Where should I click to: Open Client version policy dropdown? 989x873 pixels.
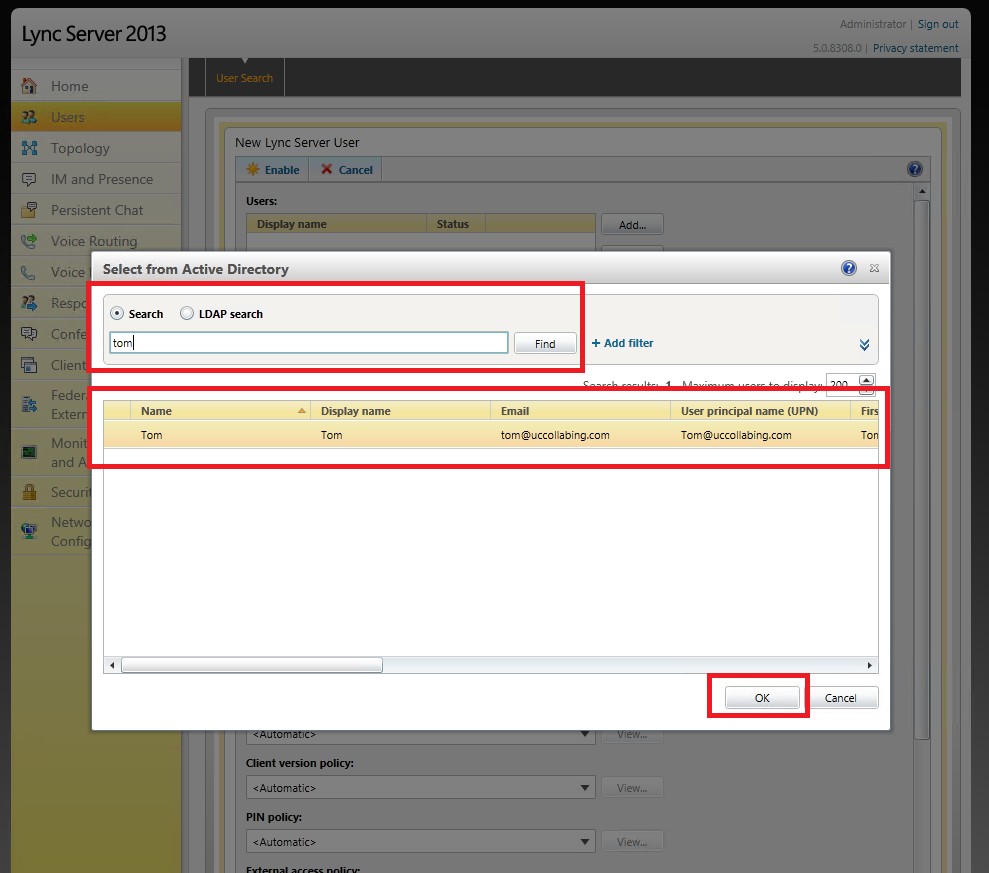coord(585,788)
